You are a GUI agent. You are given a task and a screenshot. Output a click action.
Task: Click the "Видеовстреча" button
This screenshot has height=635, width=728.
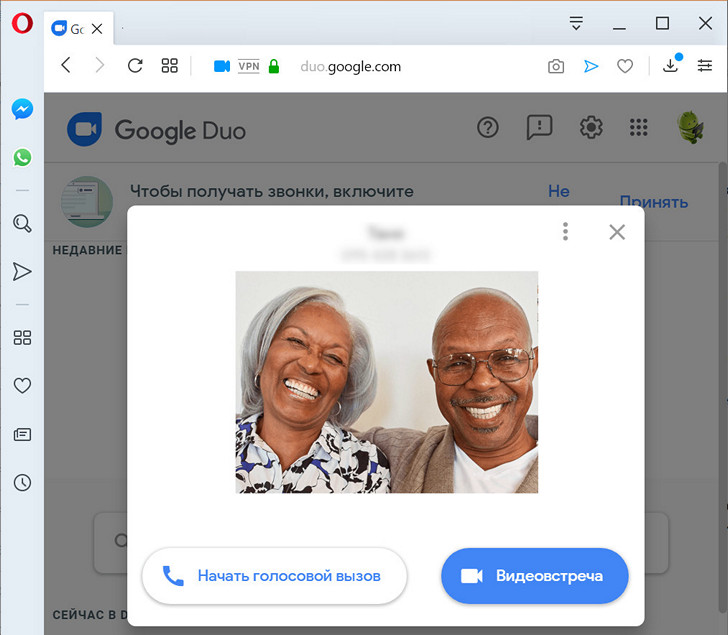point(534,576)
